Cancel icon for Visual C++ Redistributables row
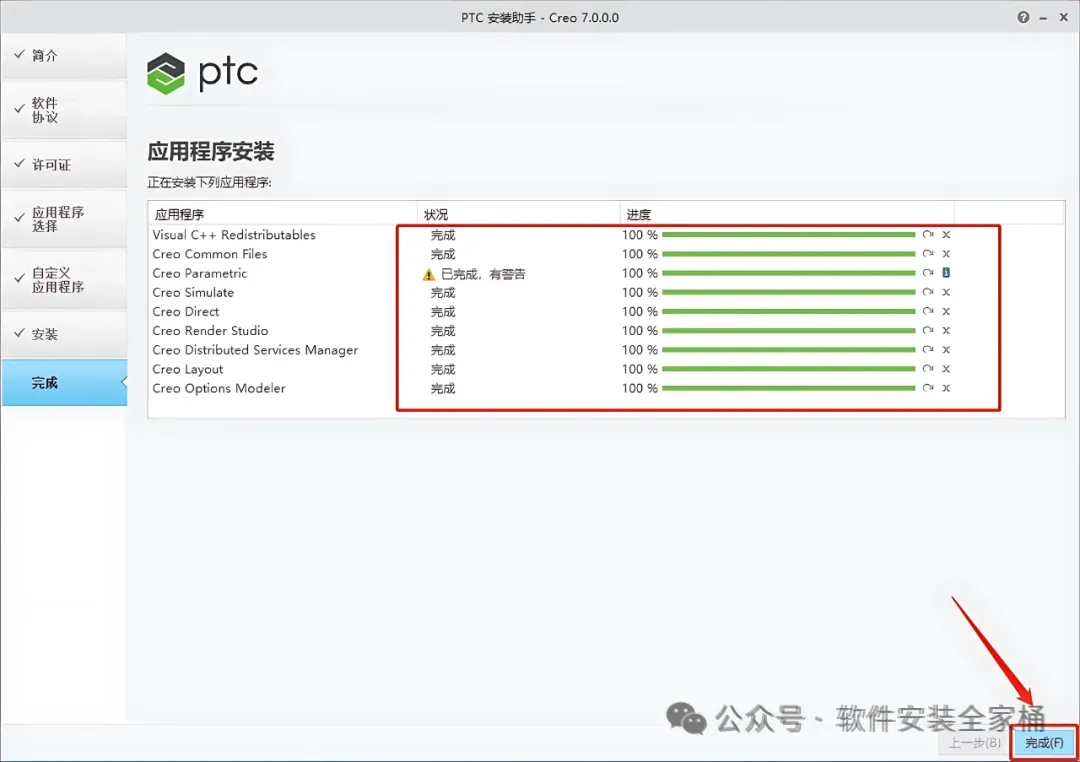Viewport: 1080px width, 762px height. [946, 234]
